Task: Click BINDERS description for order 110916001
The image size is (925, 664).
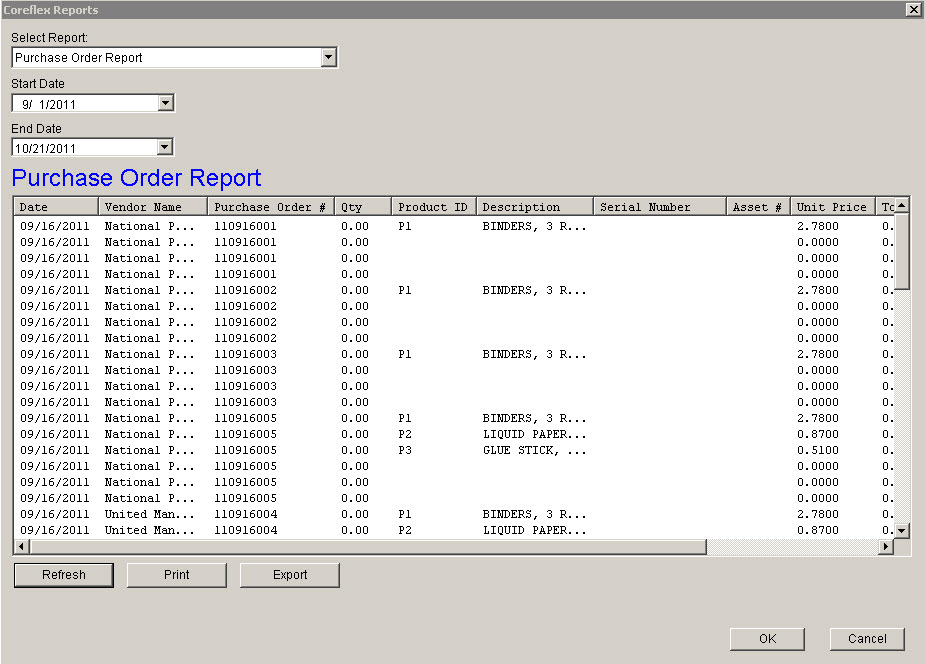Action: [534, 226]
